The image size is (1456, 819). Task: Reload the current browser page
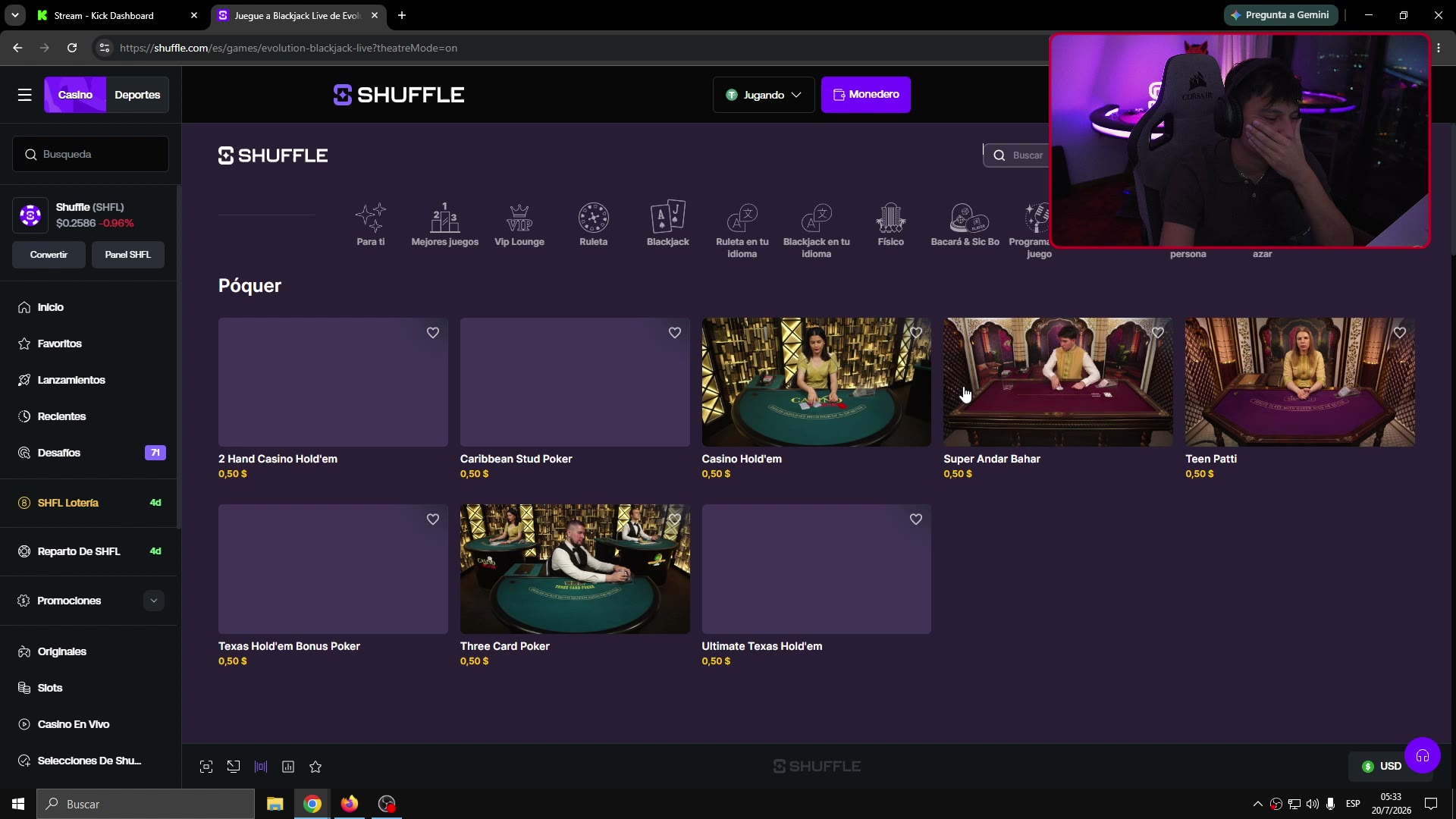click(x=72, y=48)
